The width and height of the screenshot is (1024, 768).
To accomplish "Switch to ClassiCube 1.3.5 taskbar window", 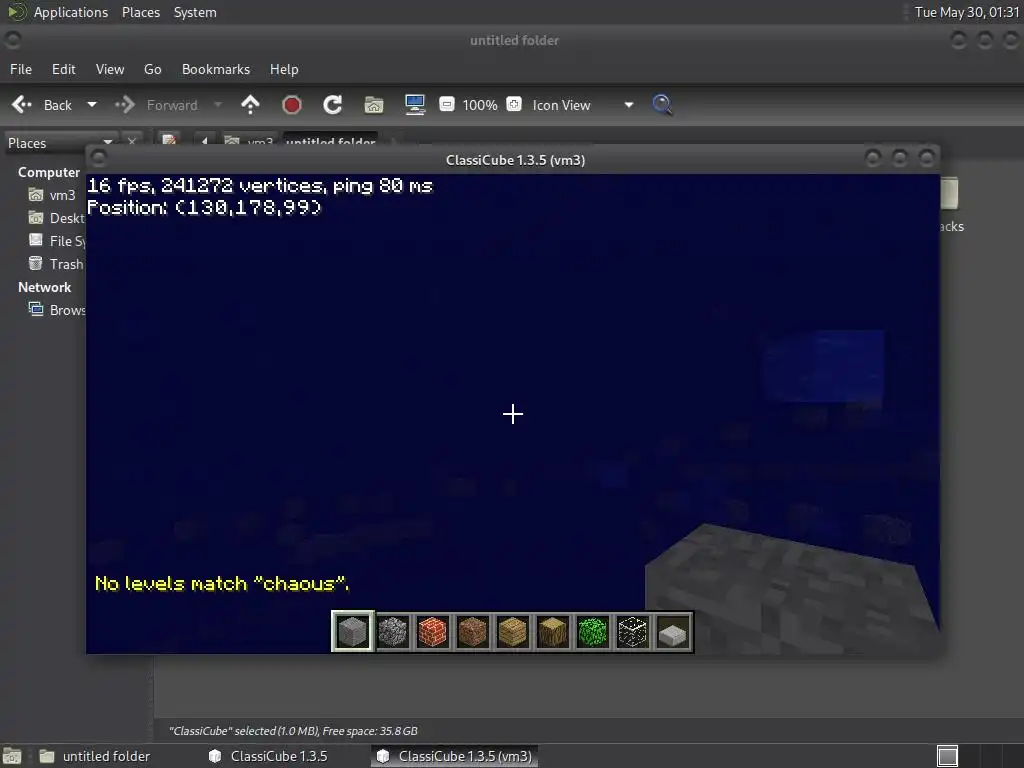I will coord(268,756).
